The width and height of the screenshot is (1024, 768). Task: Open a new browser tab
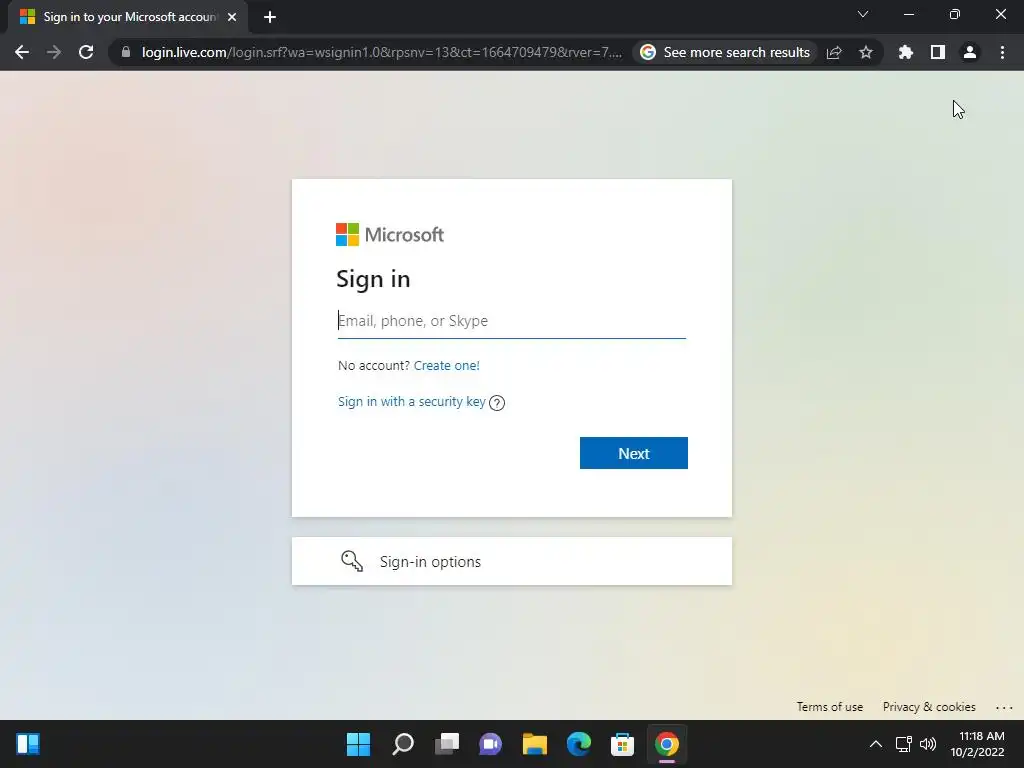pos(270,17)
